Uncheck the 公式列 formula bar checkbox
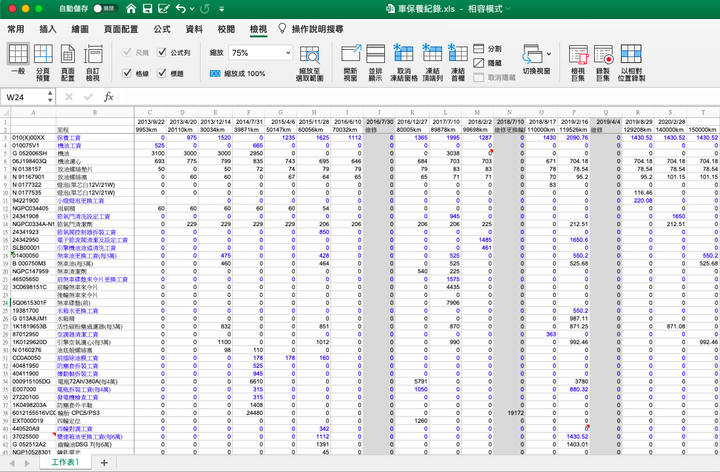 point(162,52)
